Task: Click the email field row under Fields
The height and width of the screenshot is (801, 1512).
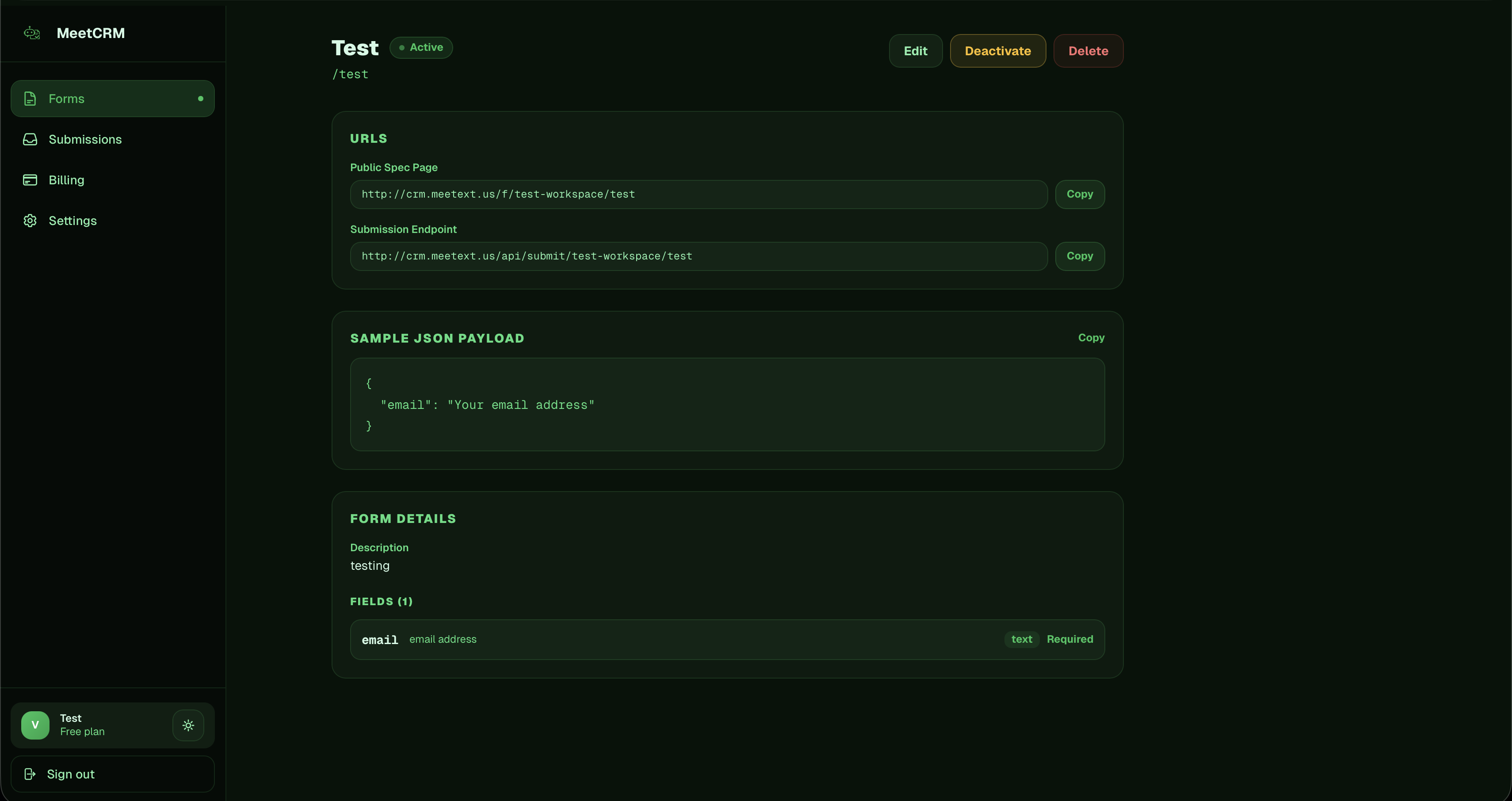Action: (727, 639)
